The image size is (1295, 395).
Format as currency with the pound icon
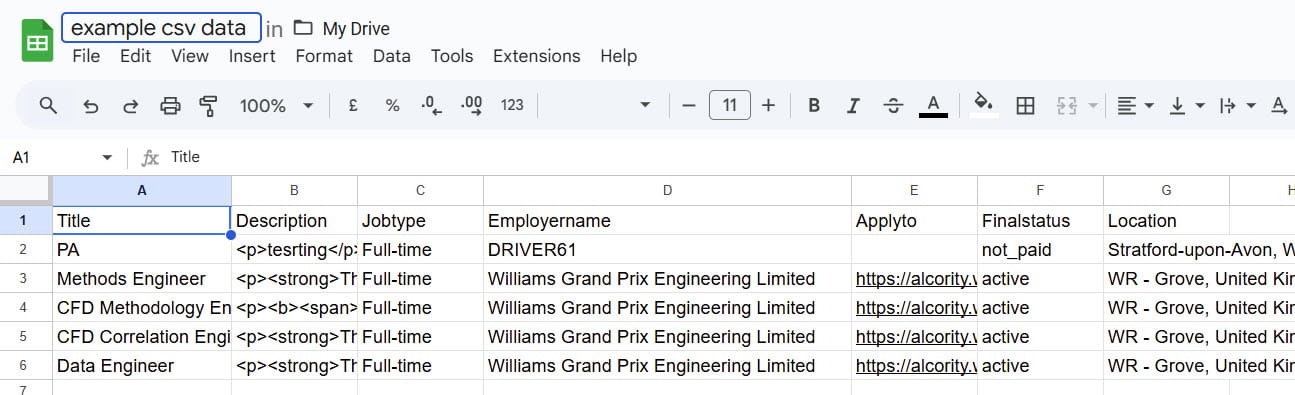pyautogui.click(x=353, y=105)
